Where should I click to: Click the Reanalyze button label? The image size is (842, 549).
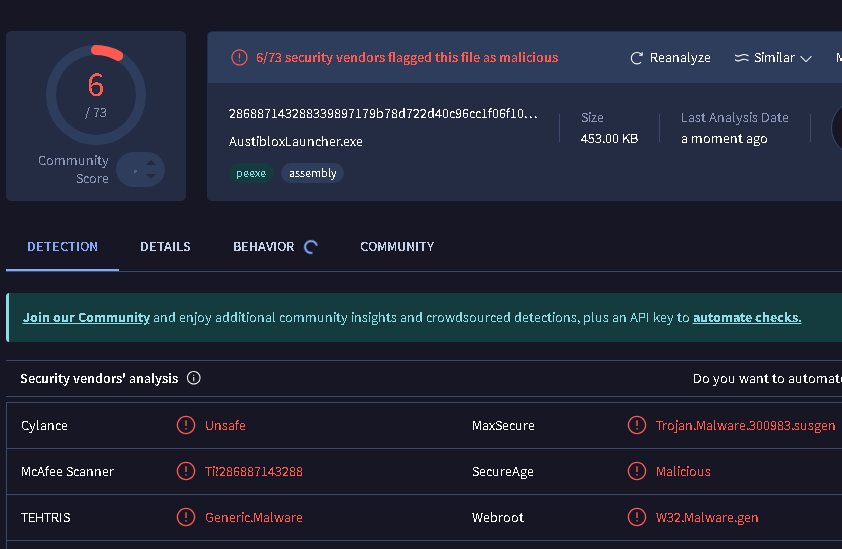point(680,57)
